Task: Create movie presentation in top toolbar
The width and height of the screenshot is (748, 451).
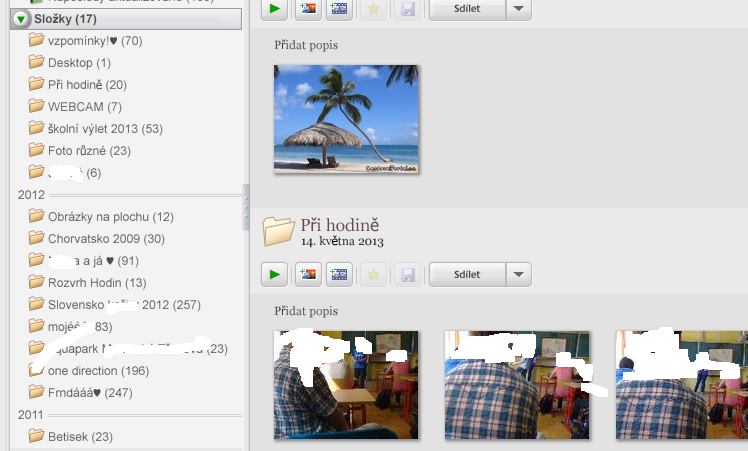Action: coord(339,9)
